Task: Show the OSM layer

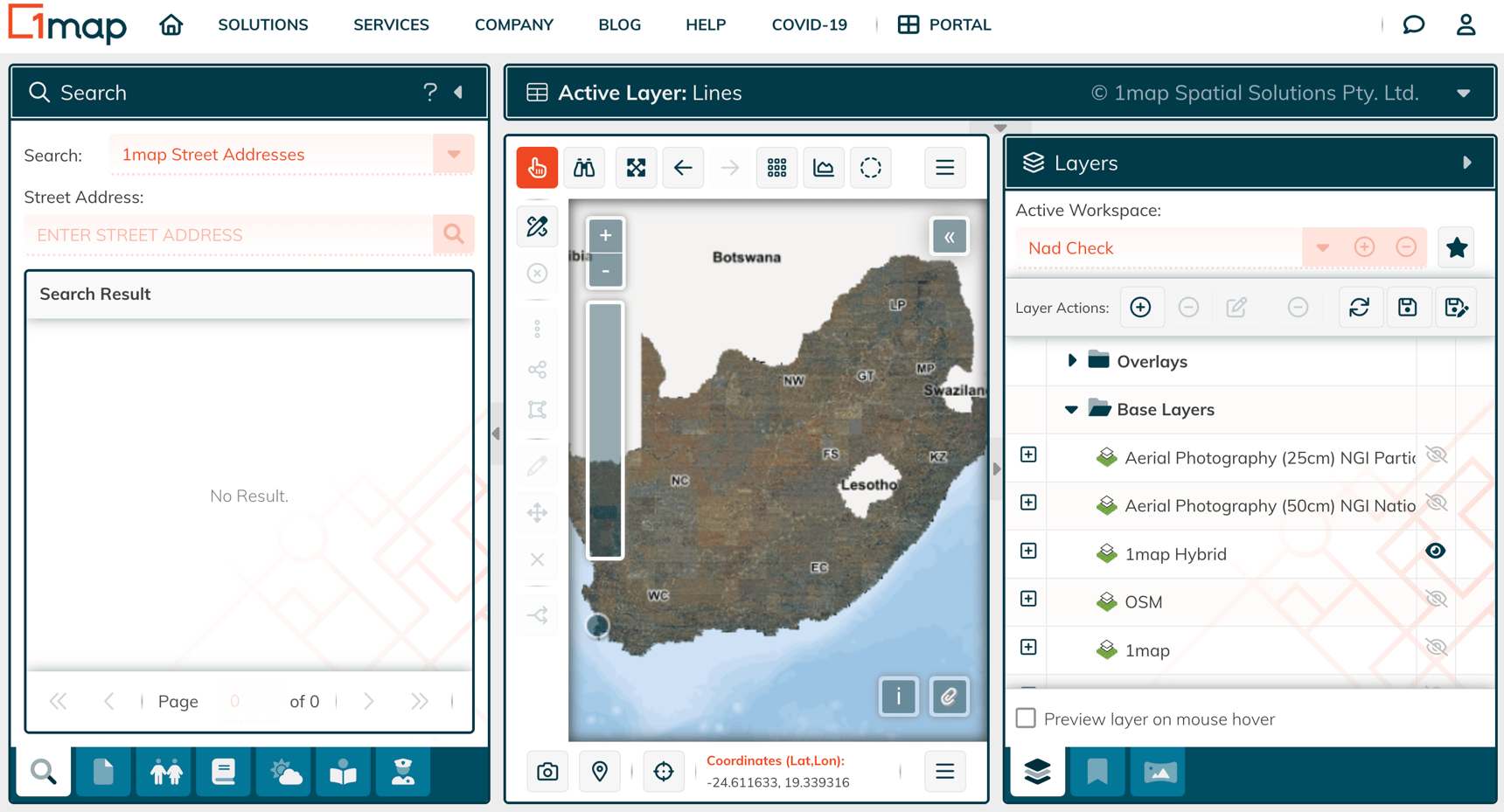Action: click(x=1436, y=600)
